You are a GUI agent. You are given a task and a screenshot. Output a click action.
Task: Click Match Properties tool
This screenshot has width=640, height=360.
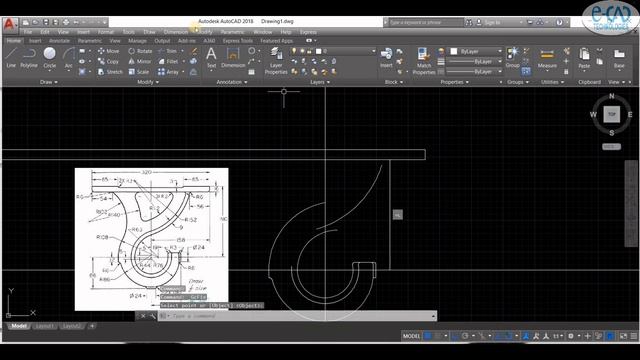coord(424,61)
